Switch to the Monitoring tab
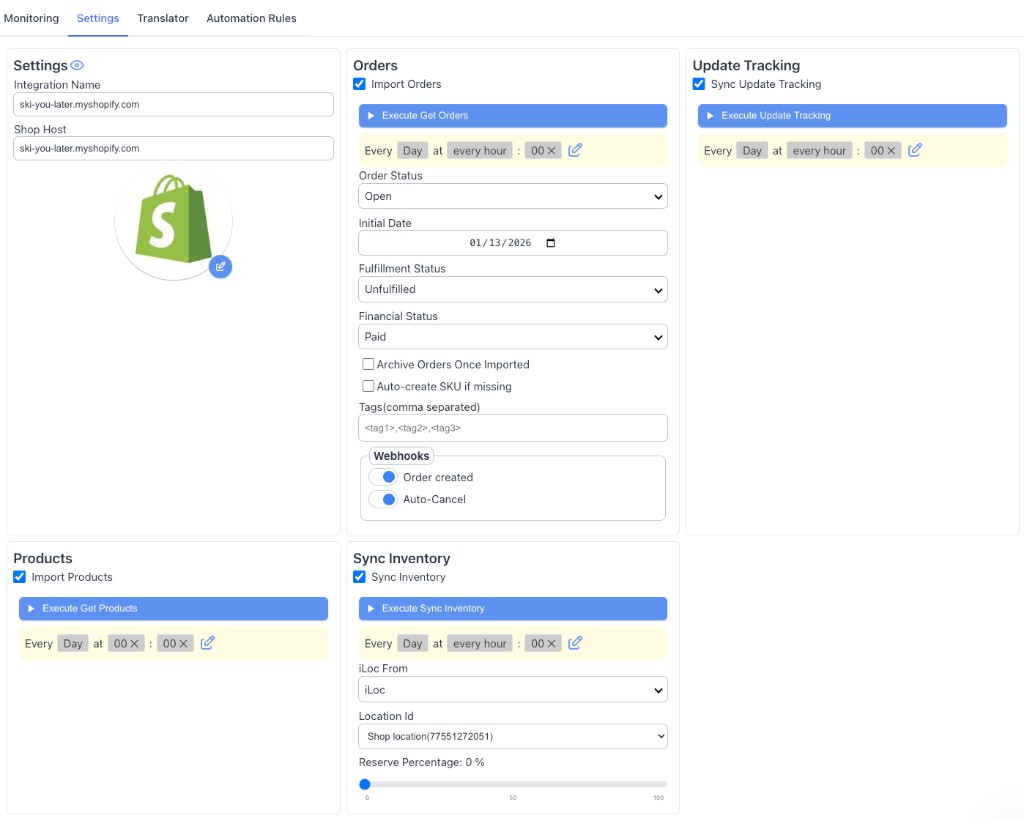Viewport: 1024px width, 821px height. click(31, 17)
